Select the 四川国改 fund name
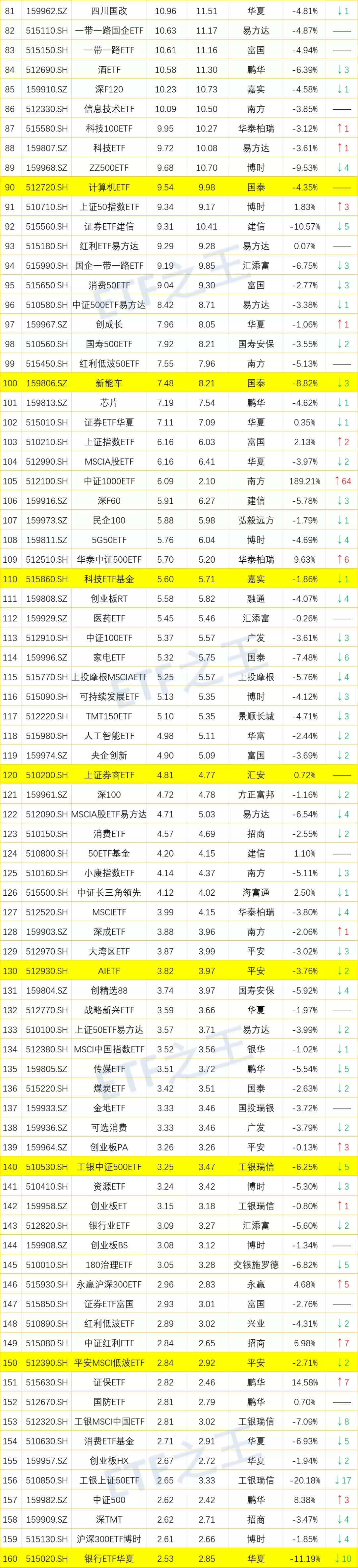Viewport: 358px width, 1568px height. click(x=109, y=11)
